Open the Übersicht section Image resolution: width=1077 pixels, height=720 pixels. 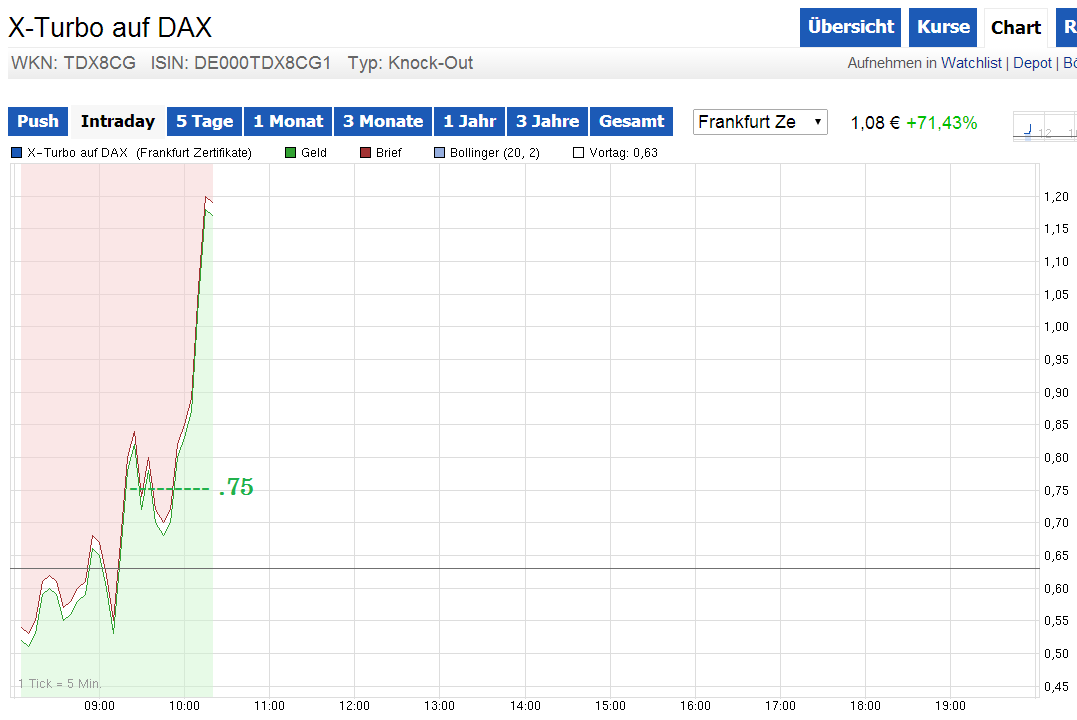click(x=850, y=27)
